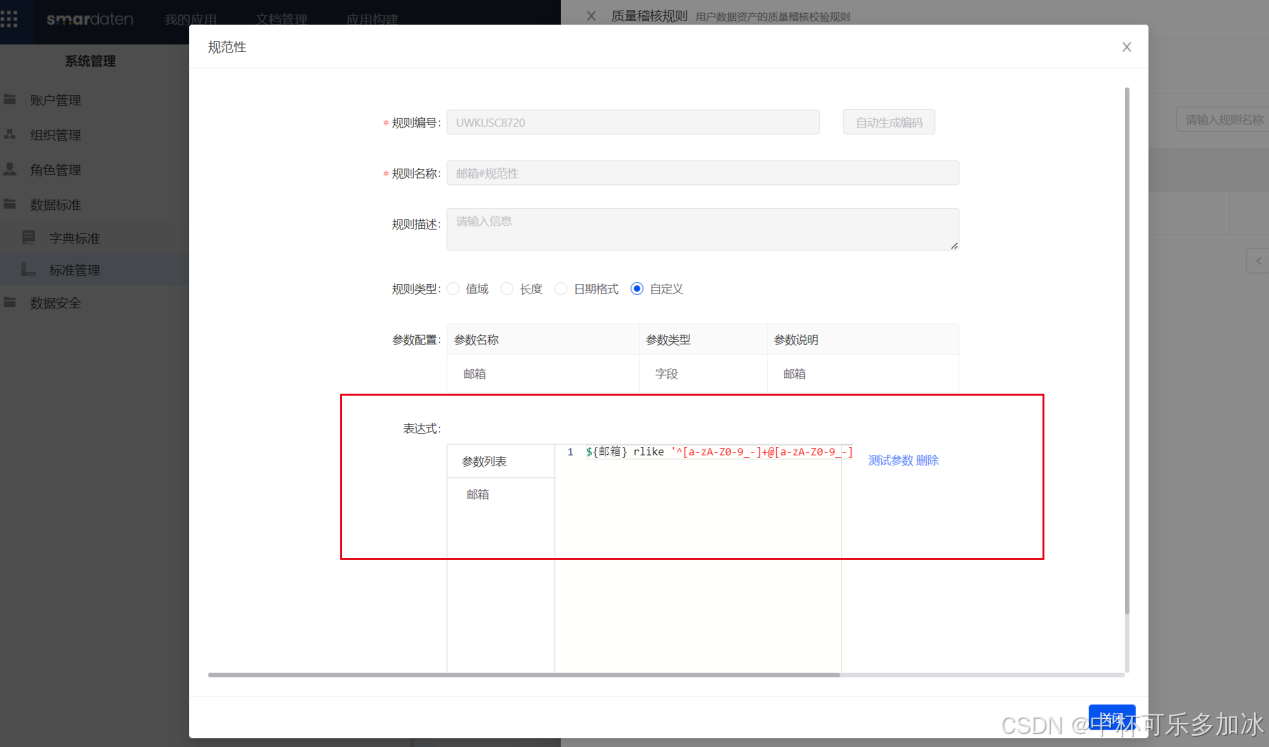Open 角色管理 in the sidebar
The width and height of the screenshot is (1269, 747).
(x=55, y=170)
